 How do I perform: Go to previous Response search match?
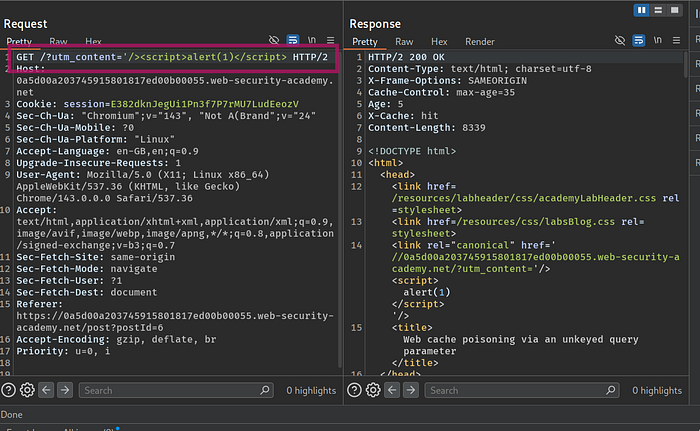392,390
